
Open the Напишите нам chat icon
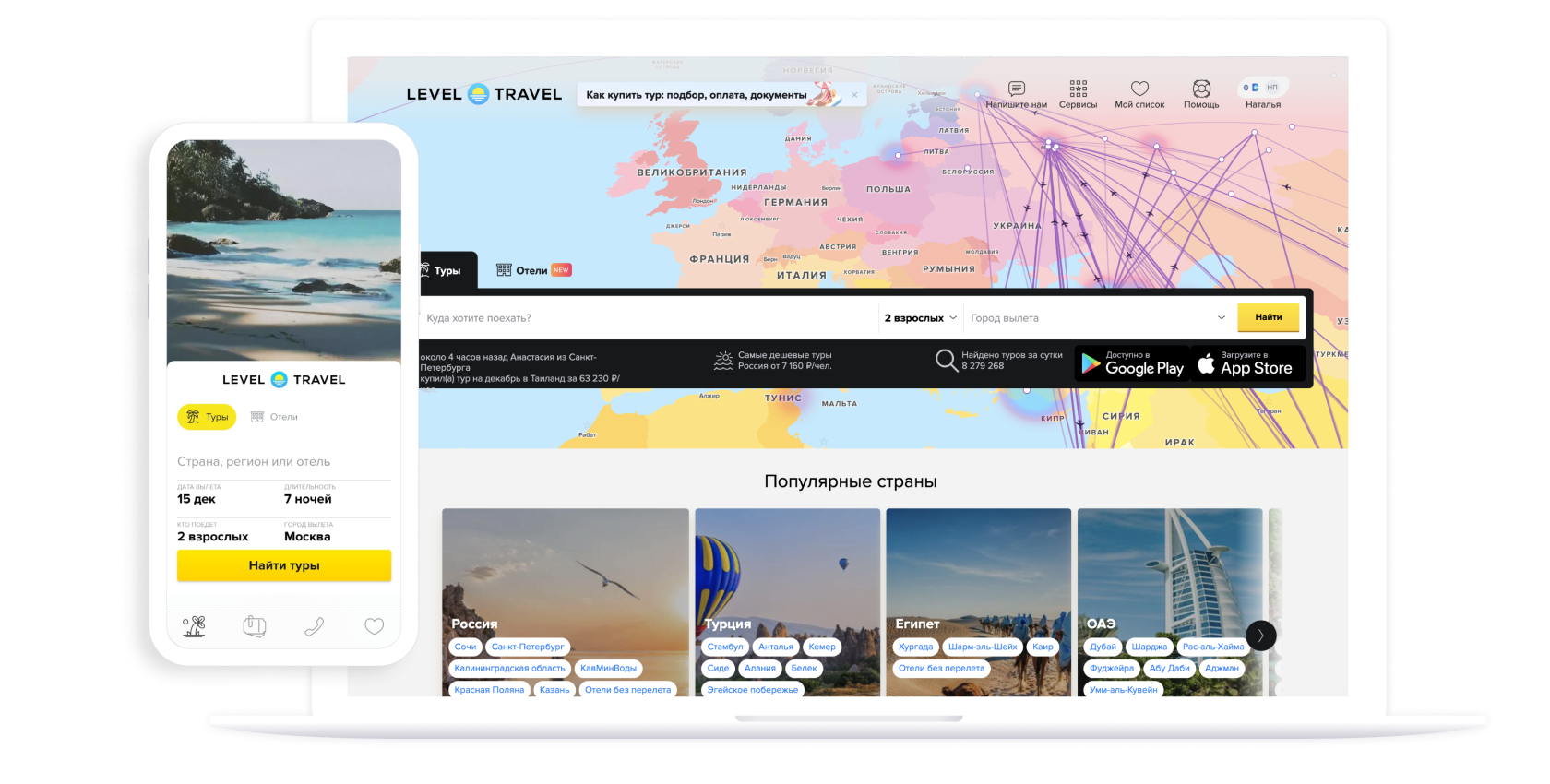tap(1016, 89)
